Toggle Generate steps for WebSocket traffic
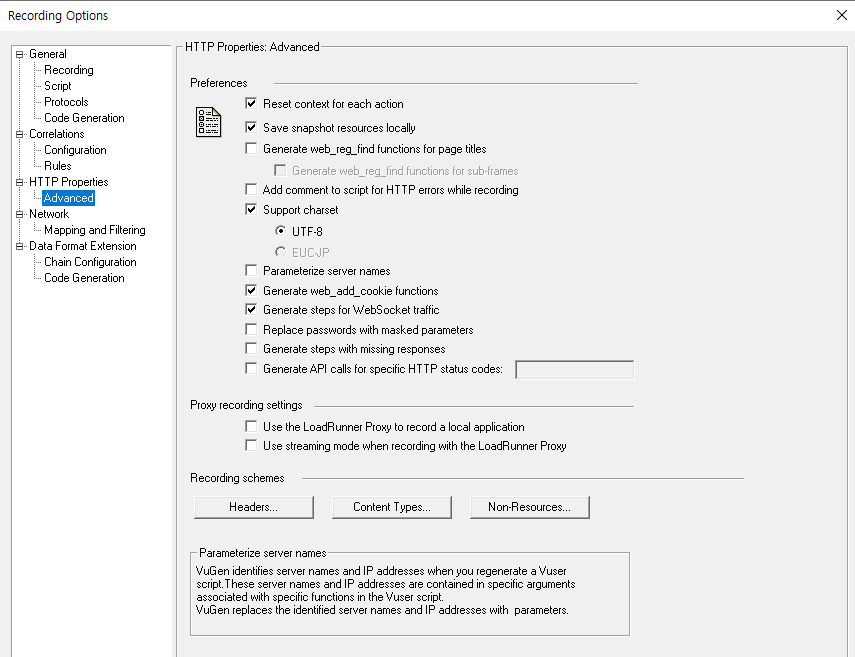The image size is (855, 657). [x=251, y=310]
